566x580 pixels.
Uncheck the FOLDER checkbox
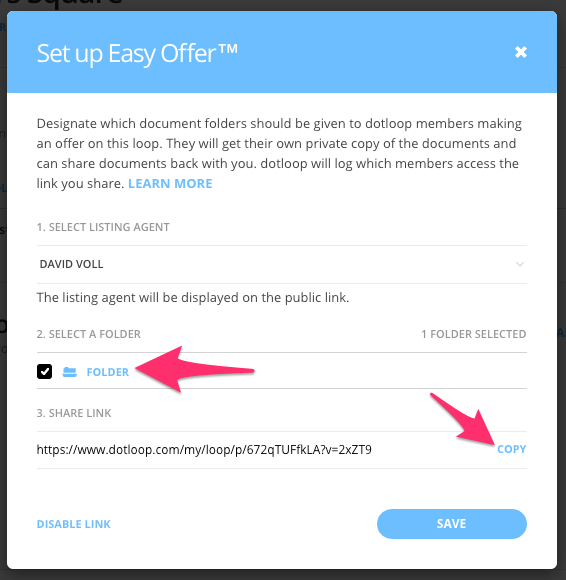pos(44,372)
